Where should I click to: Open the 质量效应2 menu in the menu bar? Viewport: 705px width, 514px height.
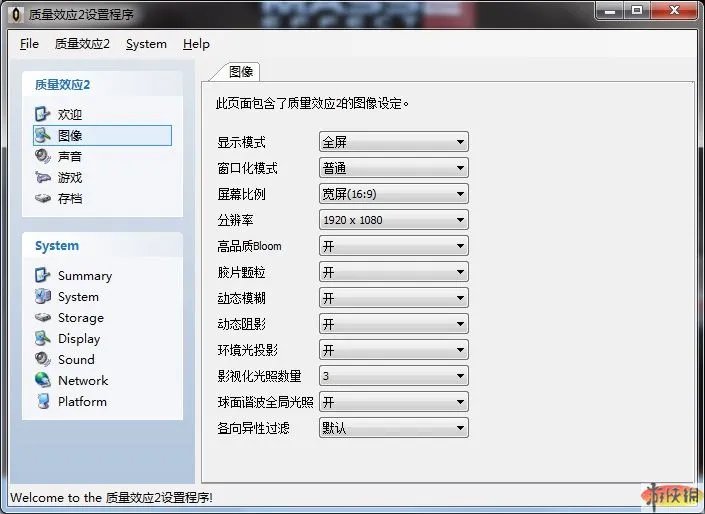point(82,44)
